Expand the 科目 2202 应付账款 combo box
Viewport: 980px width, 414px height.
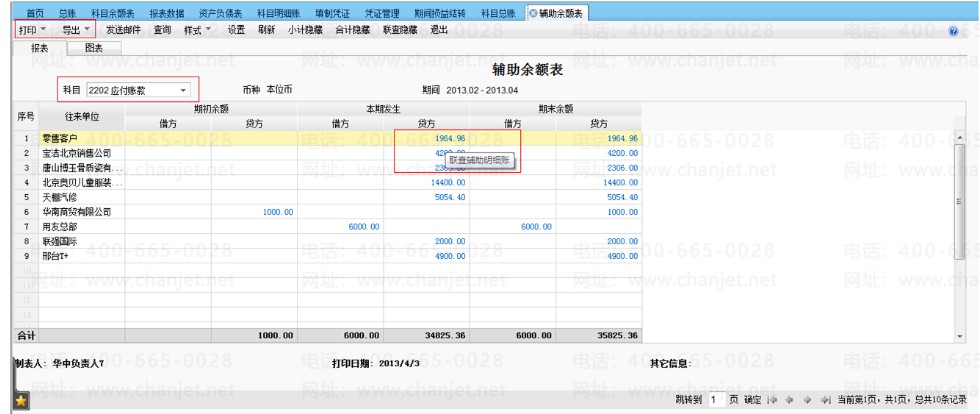point(183,91)
